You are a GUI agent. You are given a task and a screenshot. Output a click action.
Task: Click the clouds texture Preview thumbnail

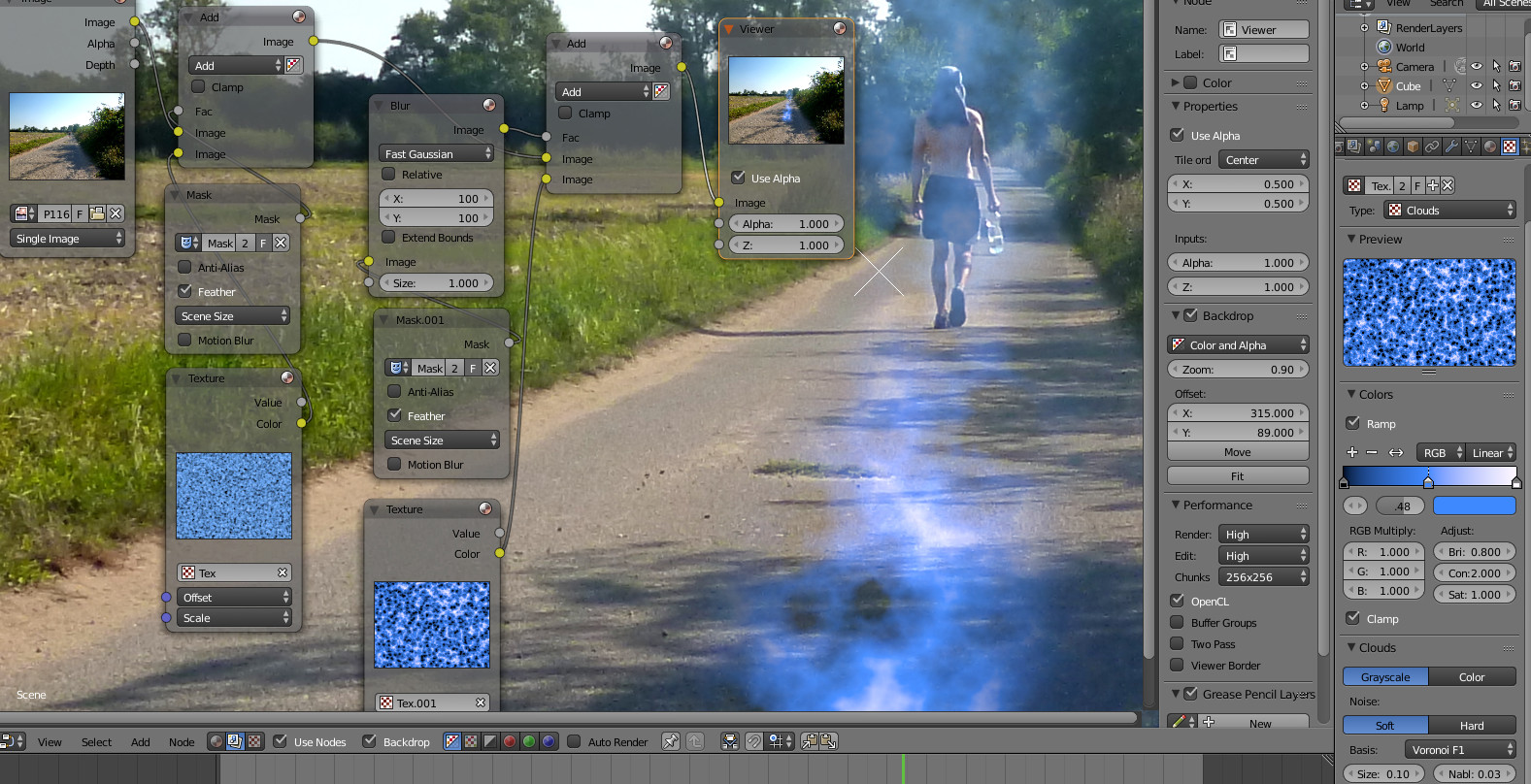pos(1429,312)
